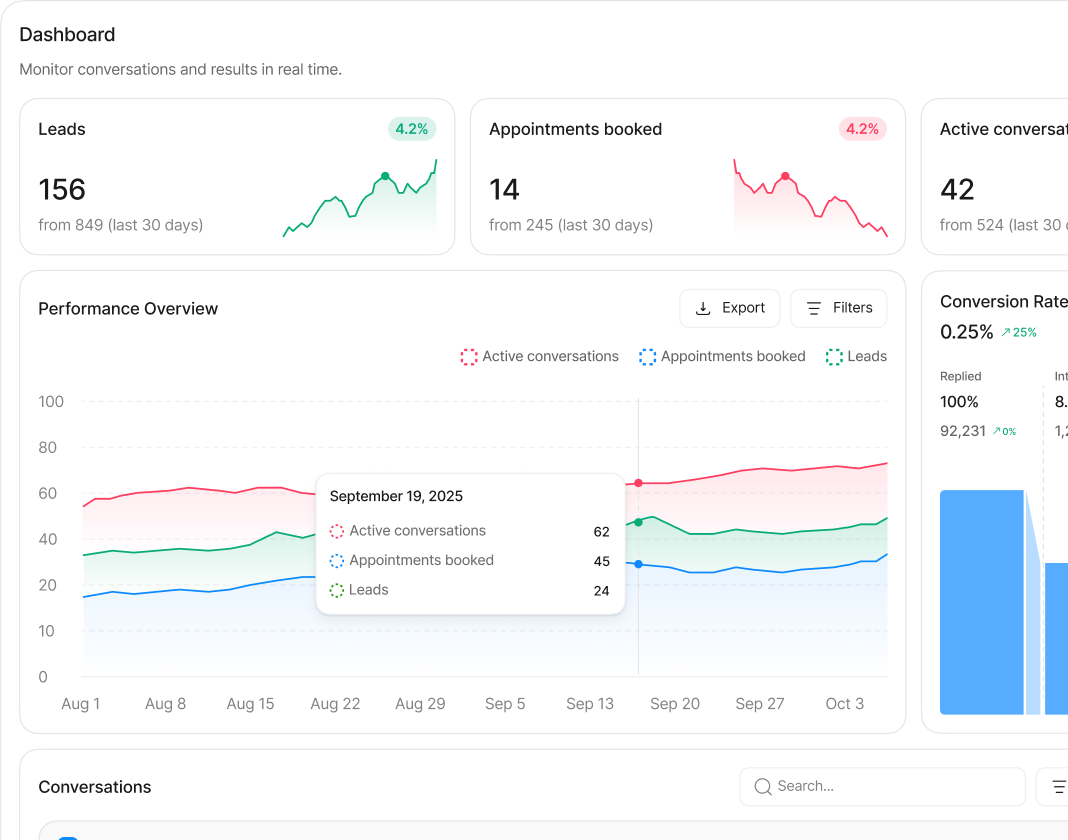Open the Leads summary card
Screen dimensions: 1068x840
click(x=237, y=176)
